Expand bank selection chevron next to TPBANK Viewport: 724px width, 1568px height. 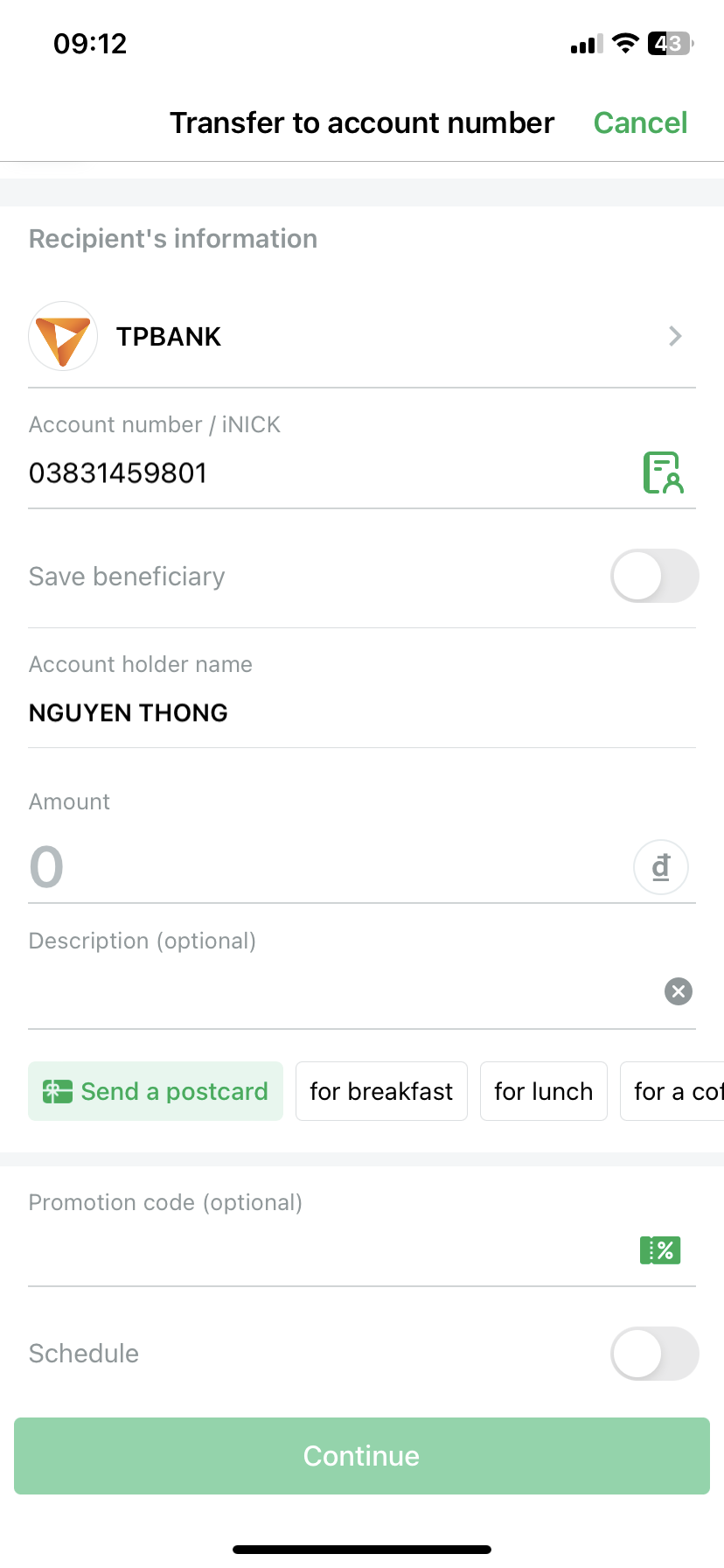tap(675, 337)
